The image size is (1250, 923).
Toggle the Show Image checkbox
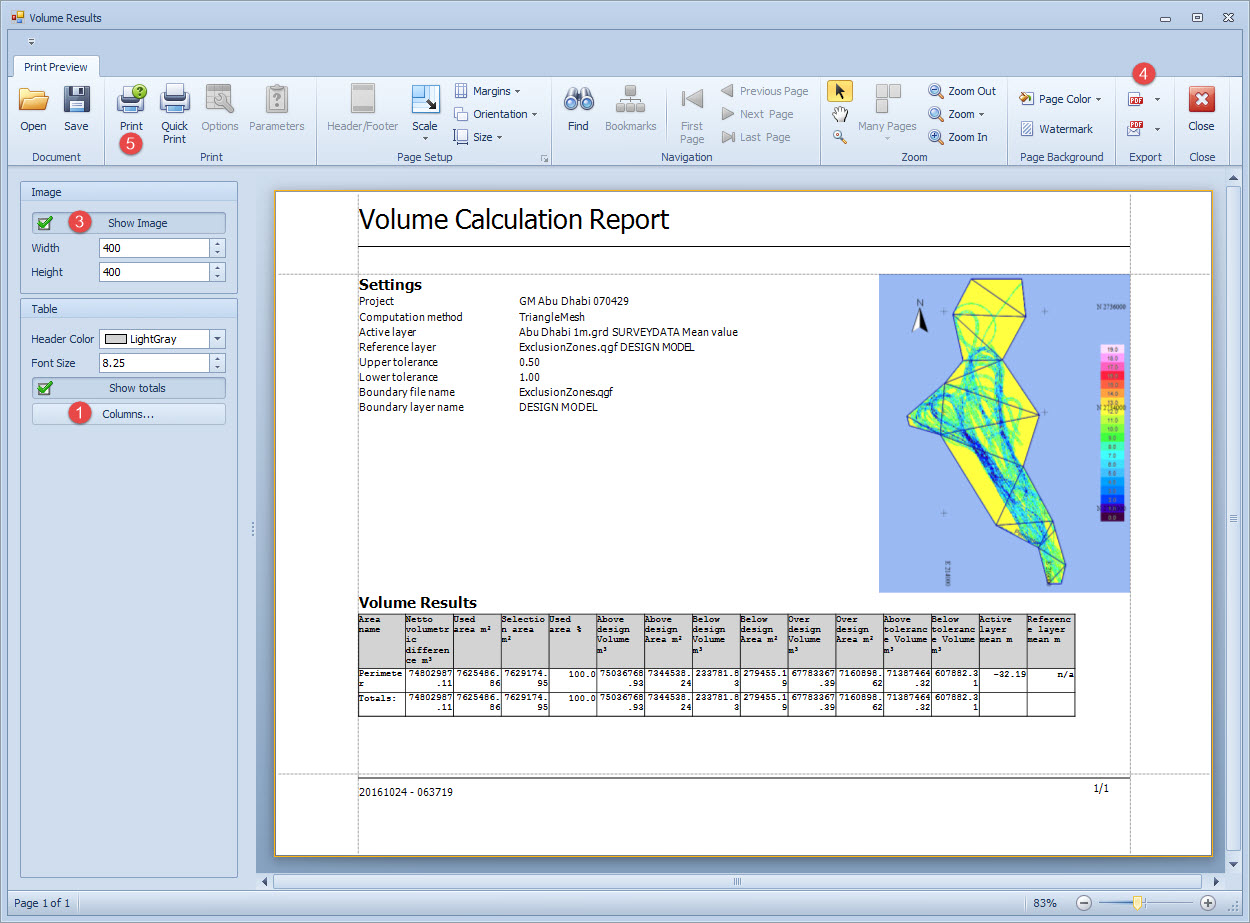[45, 223]
